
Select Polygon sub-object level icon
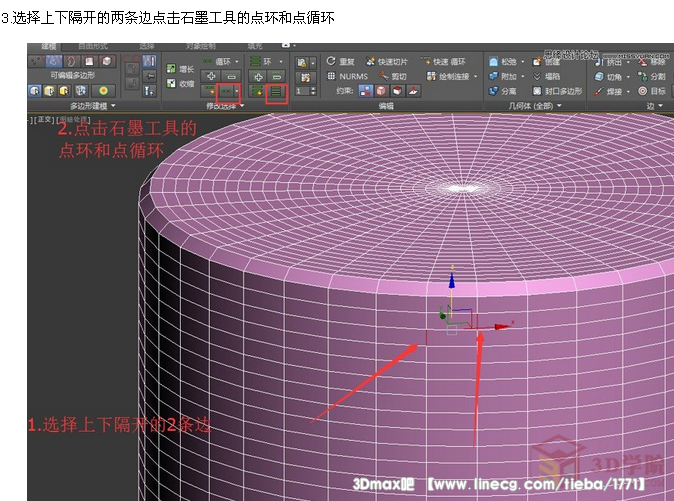point(89,61)
